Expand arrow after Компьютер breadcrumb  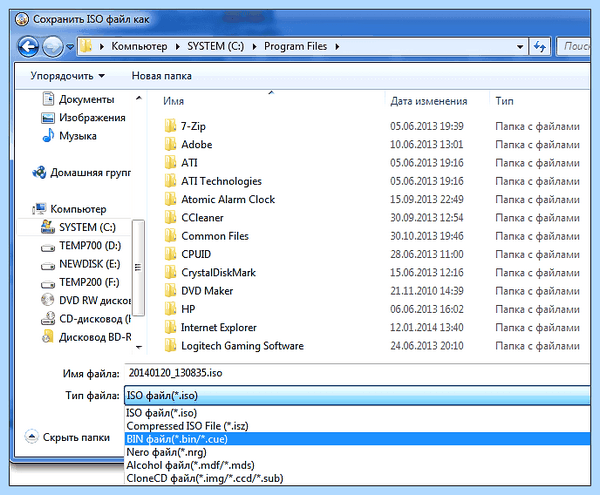[x=178, y=47]
